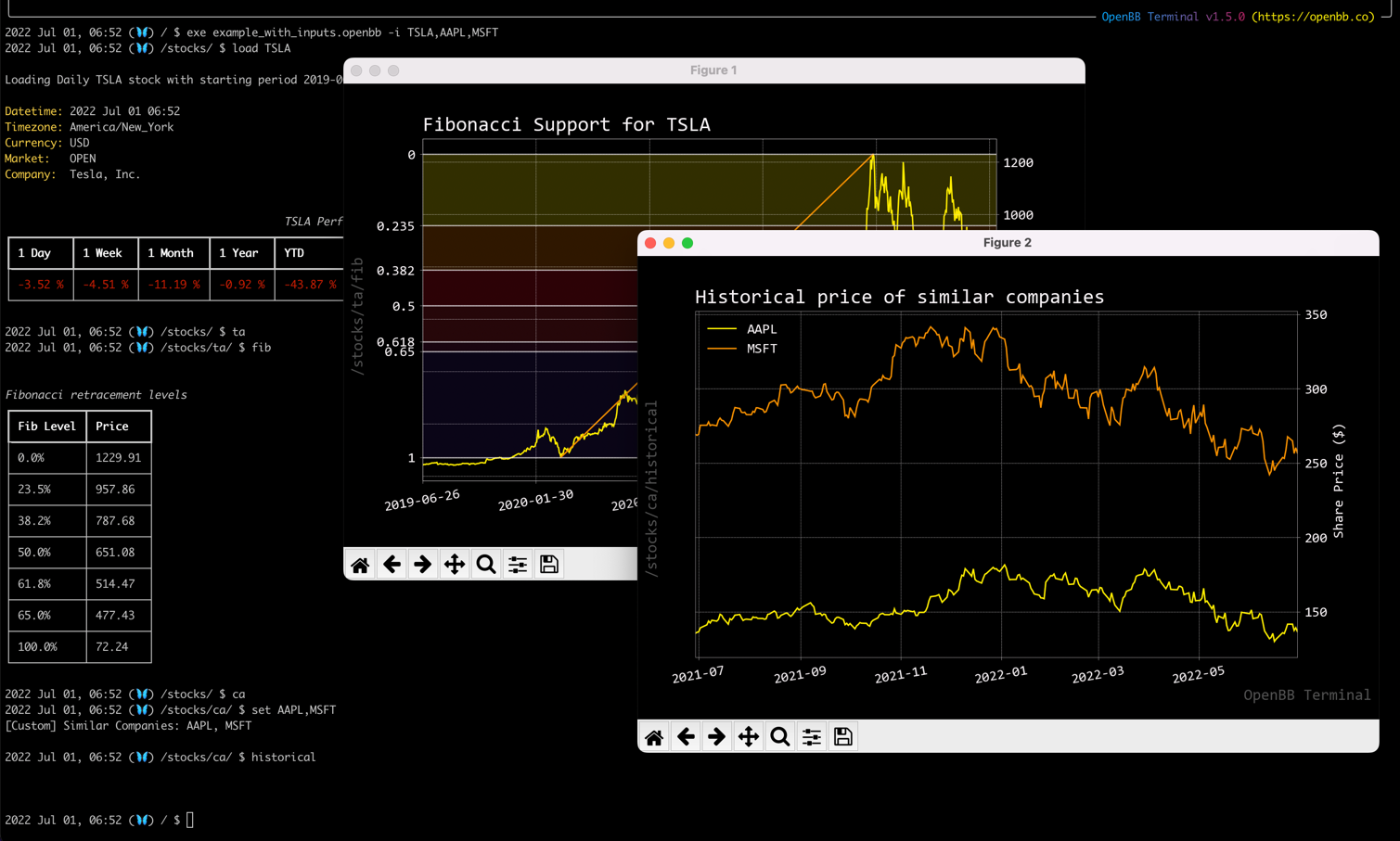Viewport: 1400px width, 841px height.
Task: Click Back arrow in Figure 2 toolbar
Action: tap(686, 737)
